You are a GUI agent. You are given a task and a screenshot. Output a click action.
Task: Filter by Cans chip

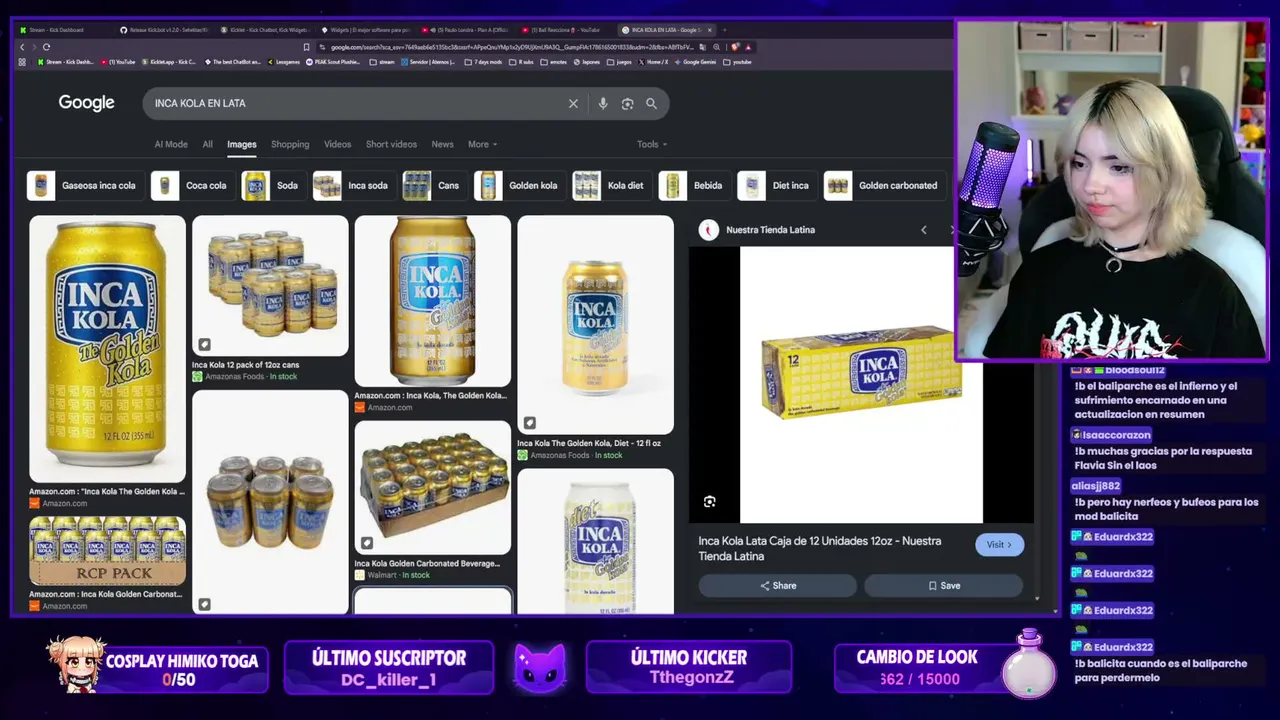(435, 186)
